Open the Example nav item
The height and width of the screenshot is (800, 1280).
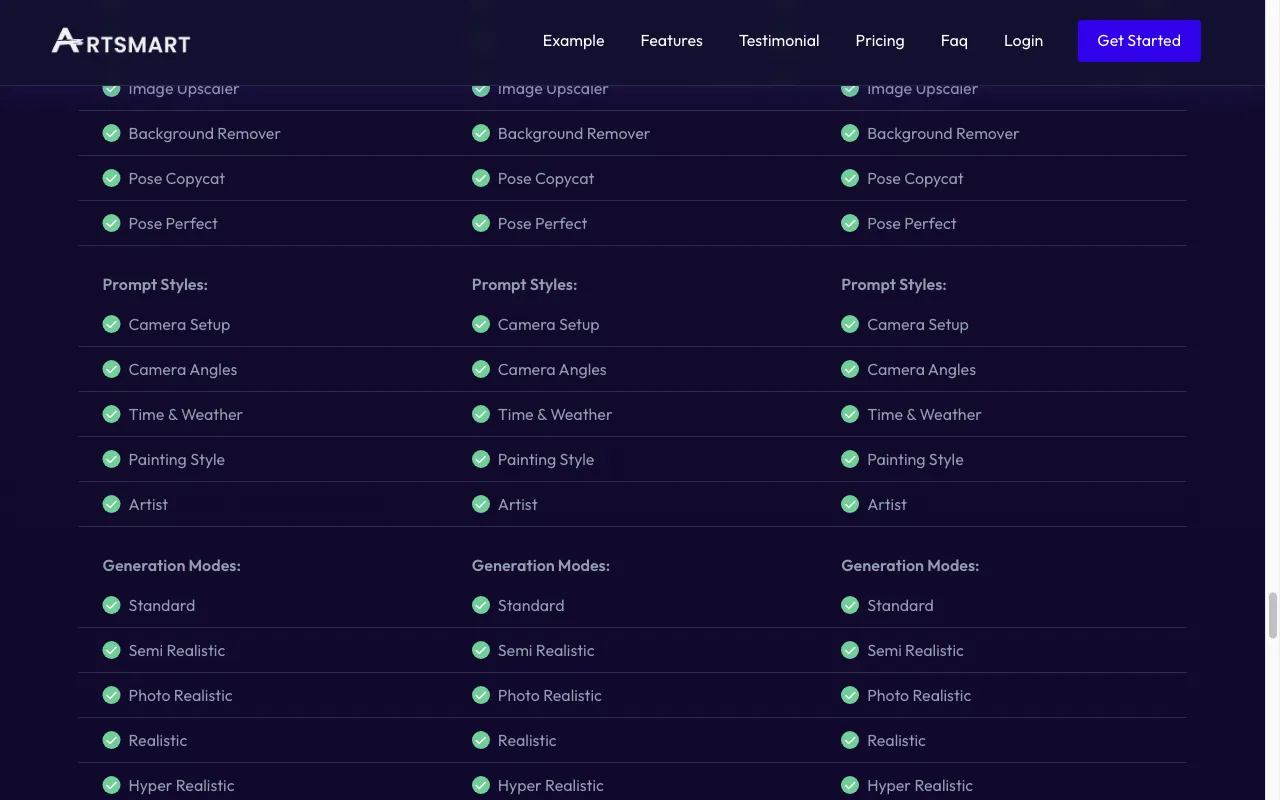coord(573,41)
